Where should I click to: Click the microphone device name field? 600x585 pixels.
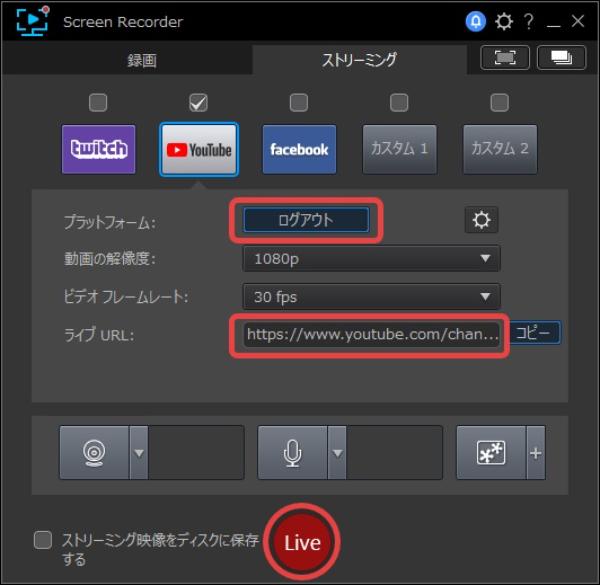point(395,453)
